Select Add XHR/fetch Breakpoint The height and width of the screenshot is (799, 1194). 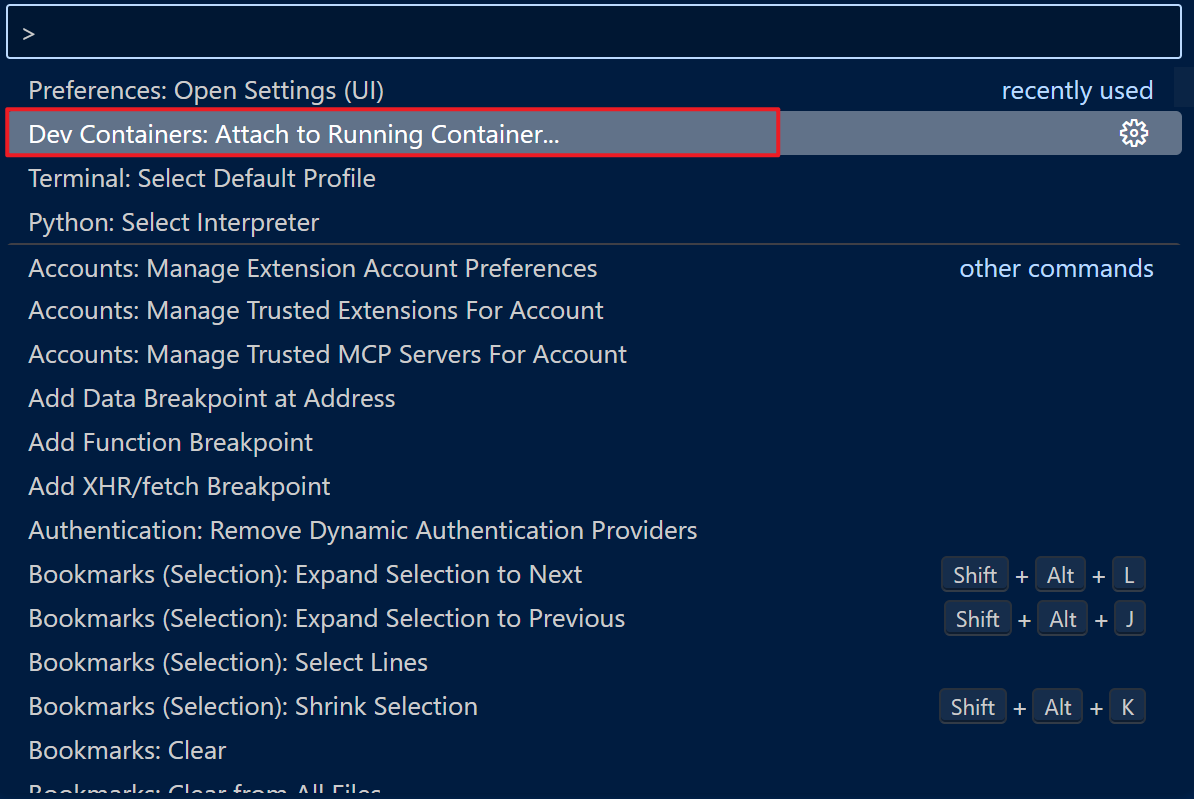tap(180, 487)
